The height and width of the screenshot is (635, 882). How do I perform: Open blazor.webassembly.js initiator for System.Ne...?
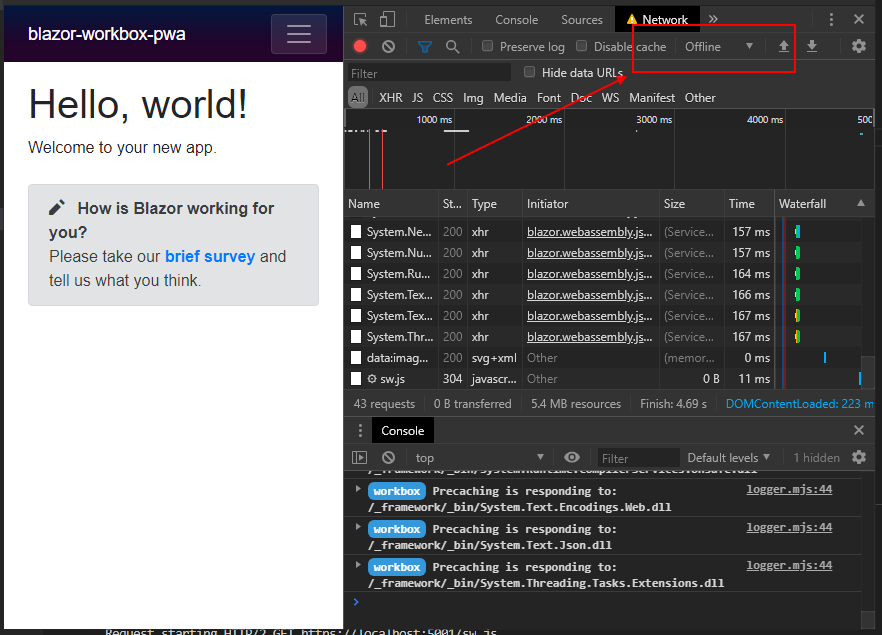coord(590,232)
